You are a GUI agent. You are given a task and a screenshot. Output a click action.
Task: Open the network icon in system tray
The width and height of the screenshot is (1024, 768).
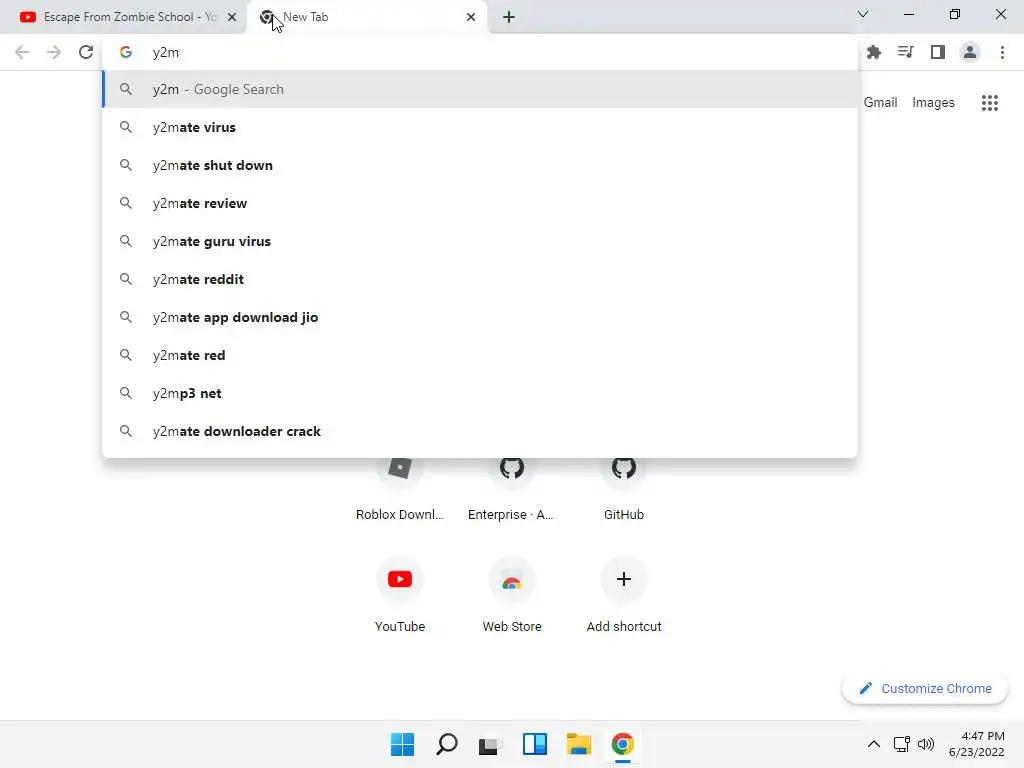[x=901, y=744]
